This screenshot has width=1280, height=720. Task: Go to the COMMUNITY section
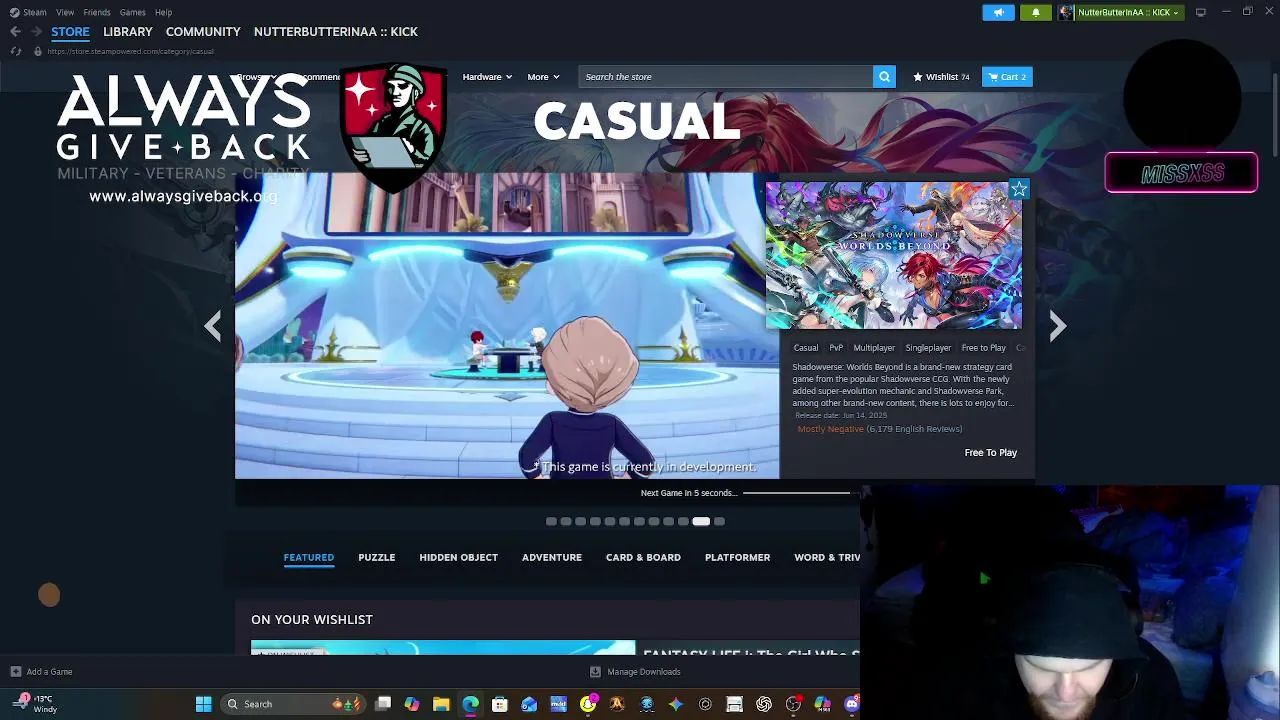coord(203,32)
